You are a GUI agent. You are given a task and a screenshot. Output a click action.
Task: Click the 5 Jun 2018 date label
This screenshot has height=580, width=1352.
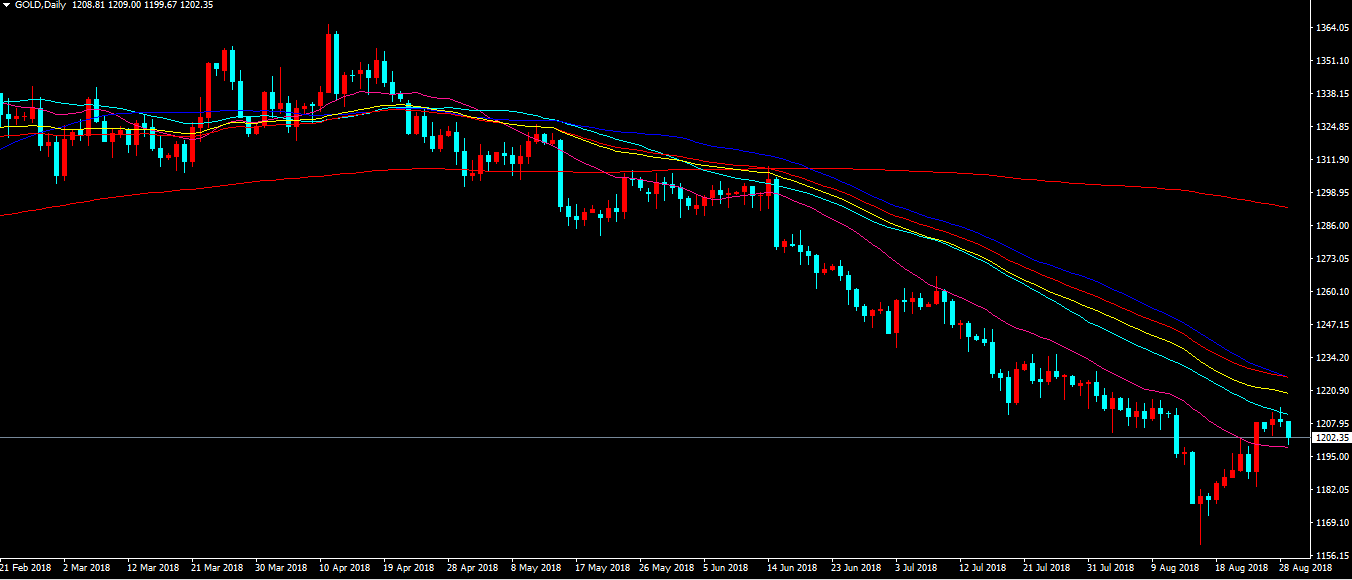click(x=726, y=568)
